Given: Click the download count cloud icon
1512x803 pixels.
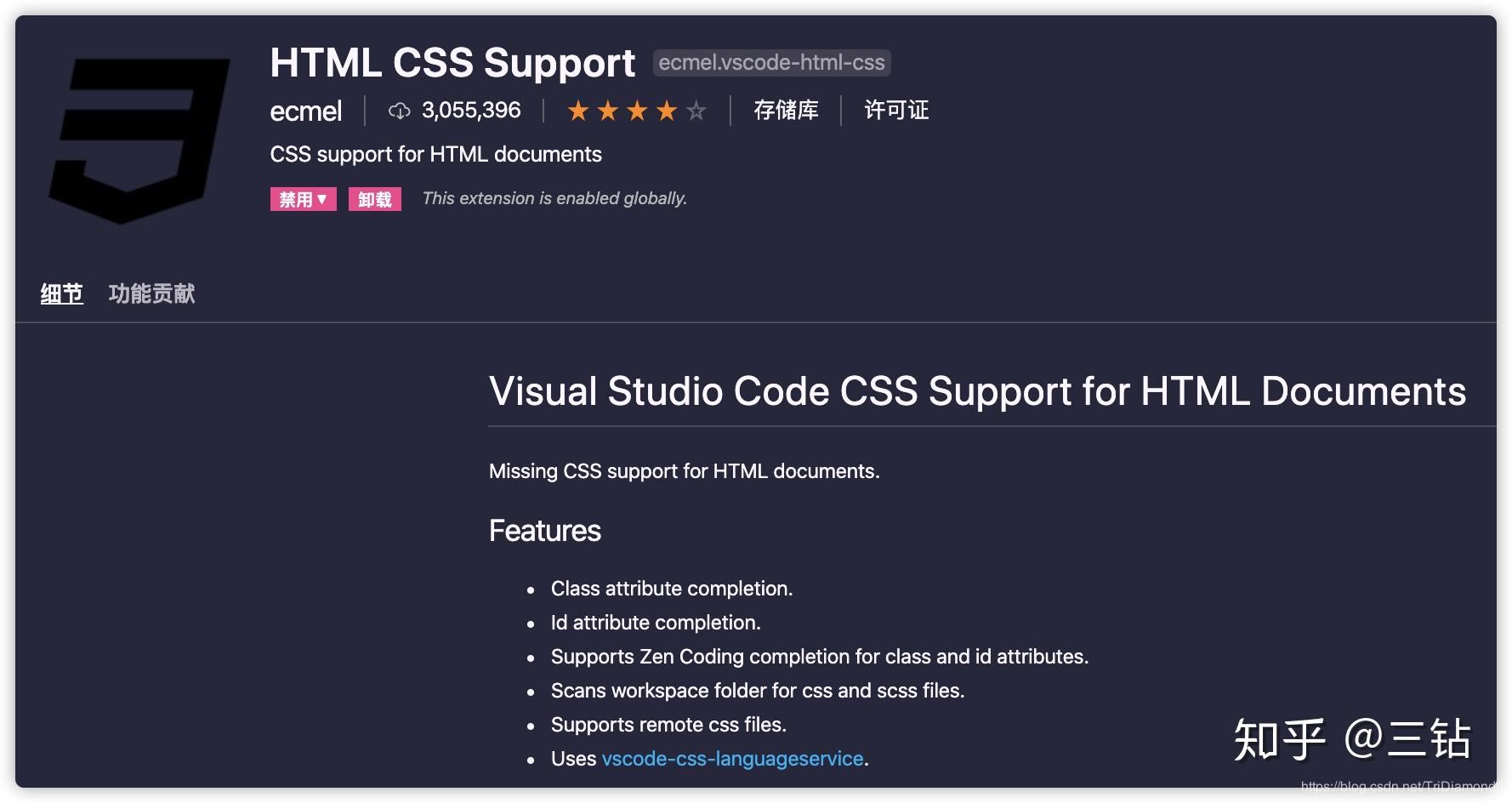Looking at the screenshot, I should click(398, 110).
